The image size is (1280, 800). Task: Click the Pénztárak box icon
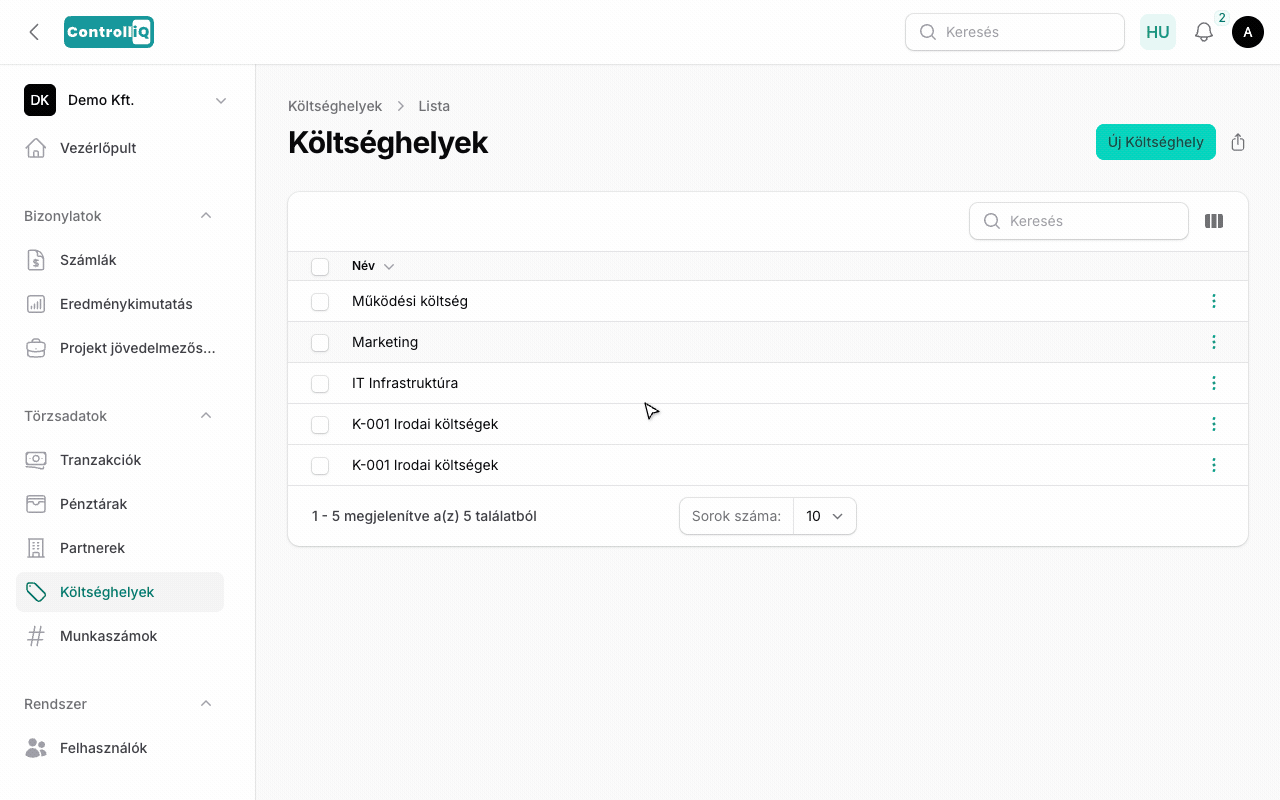pyautogui.click(x=36, y=504)
